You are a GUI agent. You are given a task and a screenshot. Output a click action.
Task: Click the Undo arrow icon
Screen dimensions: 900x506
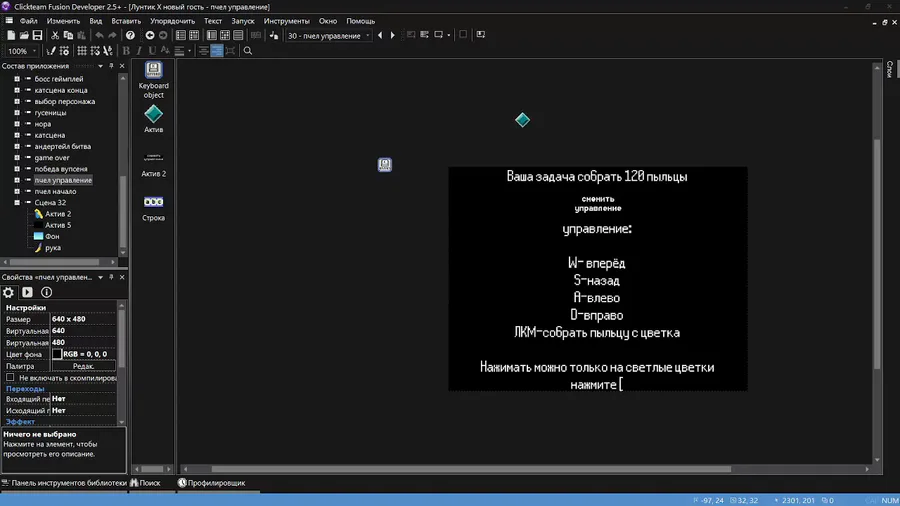[99, 36]
